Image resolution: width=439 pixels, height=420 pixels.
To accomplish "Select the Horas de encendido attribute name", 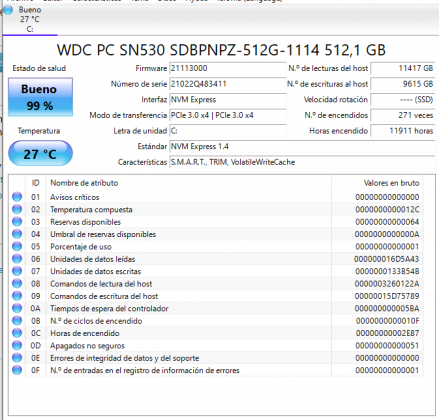I will [x=85, y=333].
